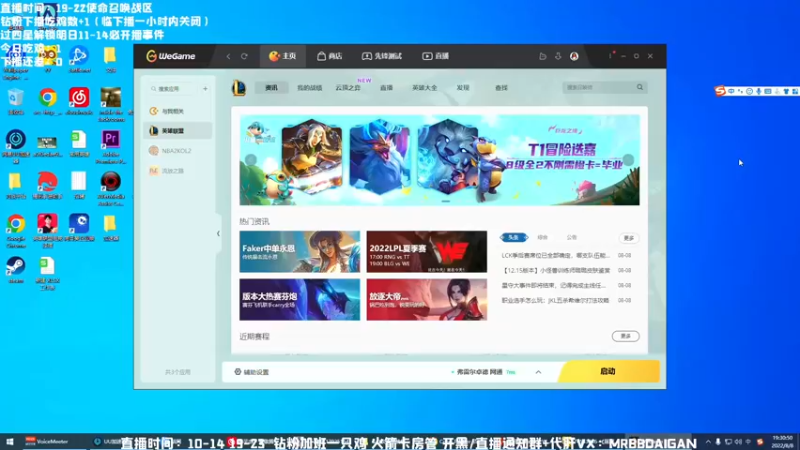Switch to the 英雄大全 tab

coord(424,88)
